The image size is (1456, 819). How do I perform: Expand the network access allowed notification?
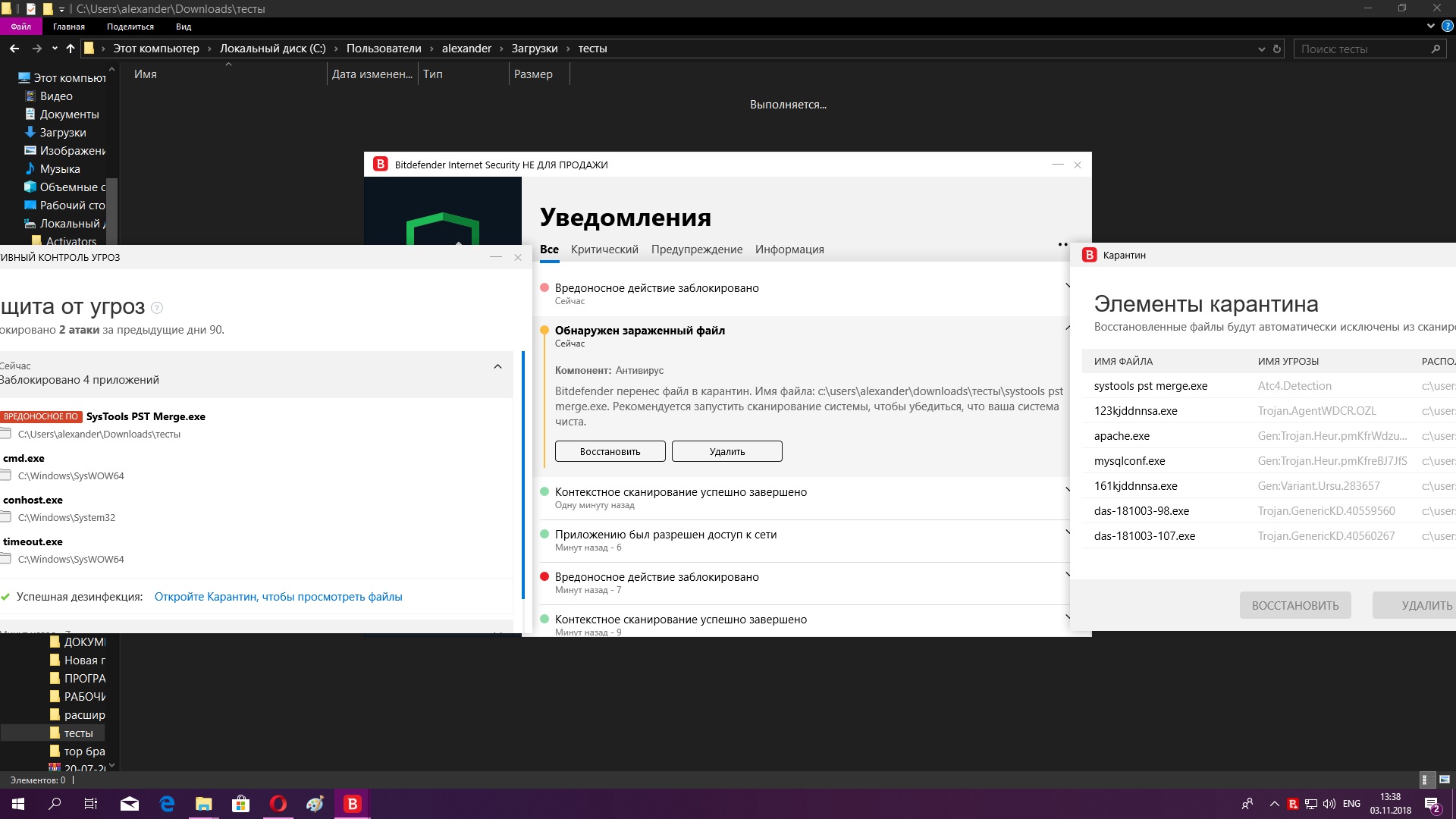[x=1067, y=532]
